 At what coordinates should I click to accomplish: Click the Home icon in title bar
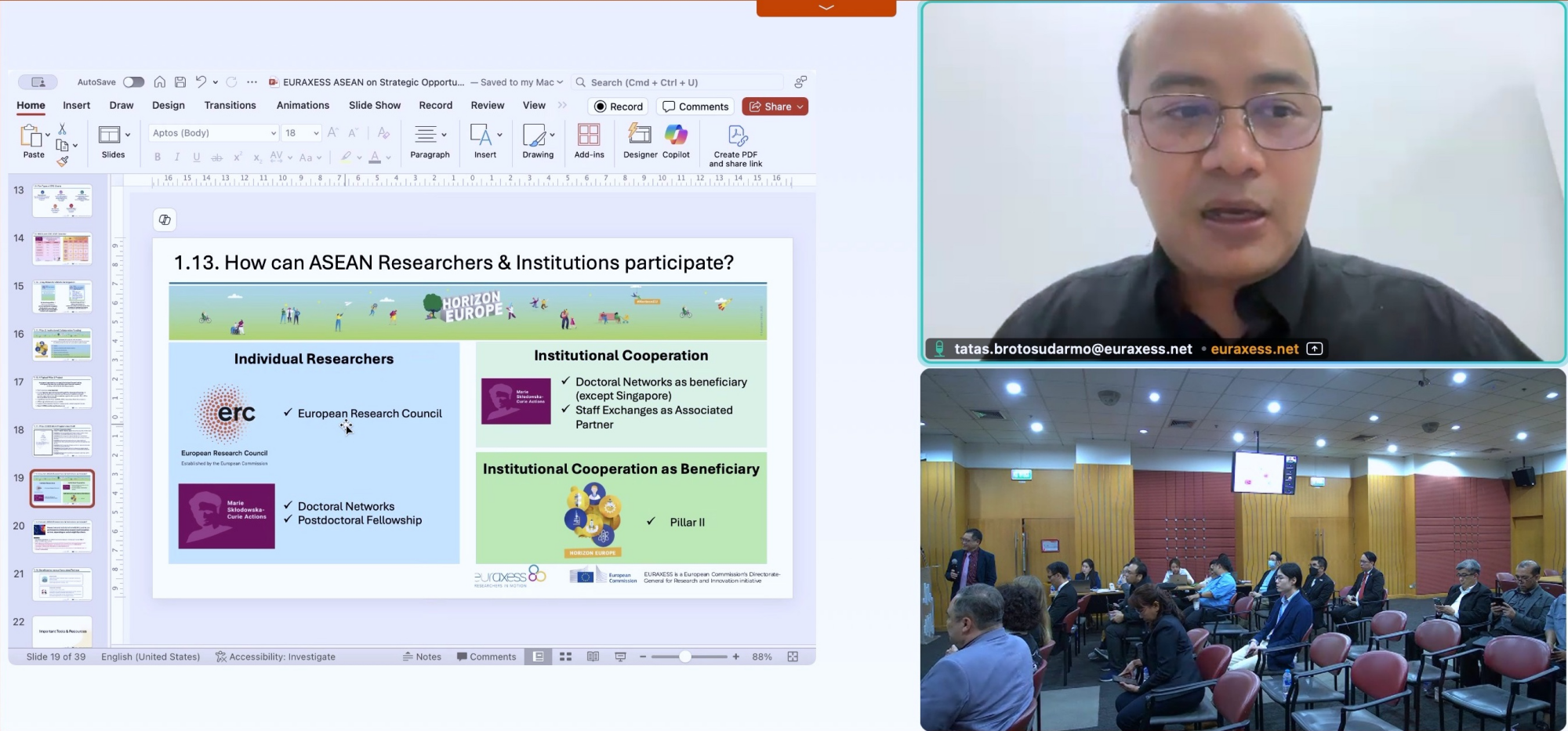coord(160,82)
